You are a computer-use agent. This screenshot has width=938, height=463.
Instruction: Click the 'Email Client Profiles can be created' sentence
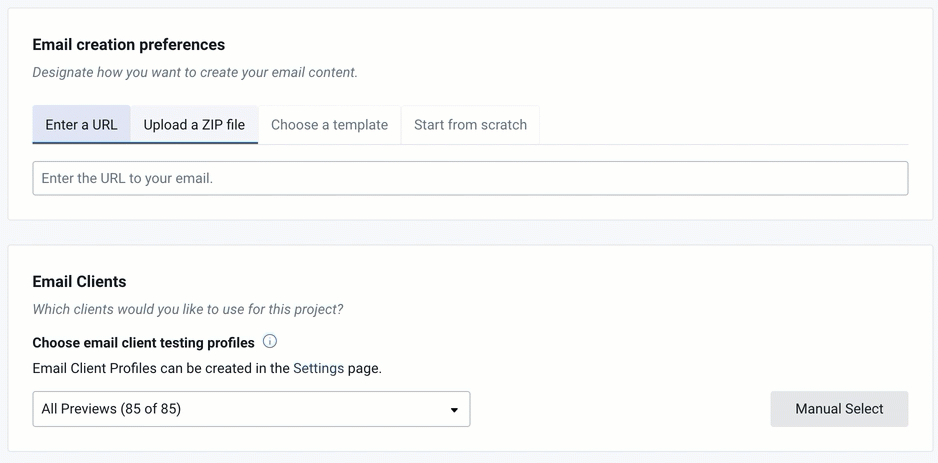click(x=207, y=368)
